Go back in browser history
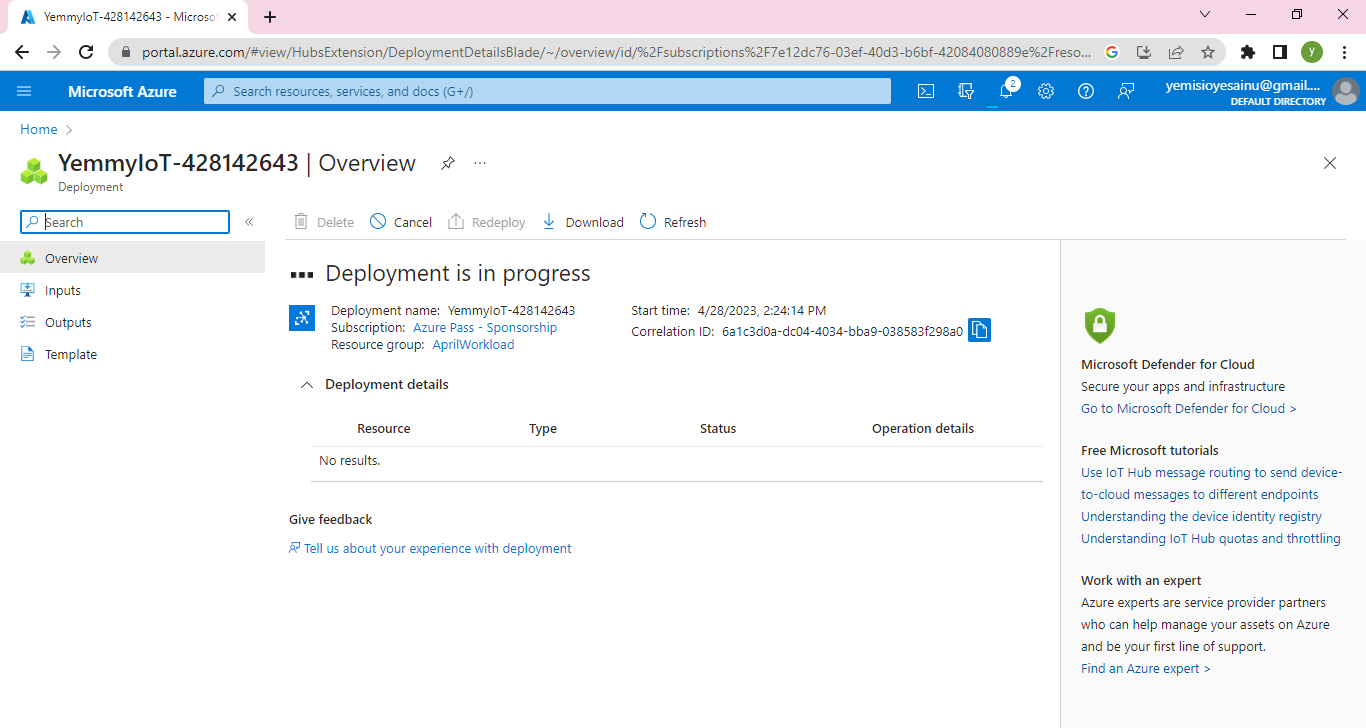The width and height of the screenshot is (1366, 728). pyautogui.click(x=22, y=52)
